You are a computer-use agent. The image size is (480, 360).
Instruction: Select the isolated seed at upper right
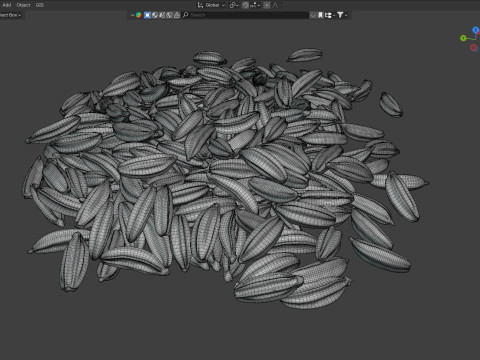coord(391,104)
